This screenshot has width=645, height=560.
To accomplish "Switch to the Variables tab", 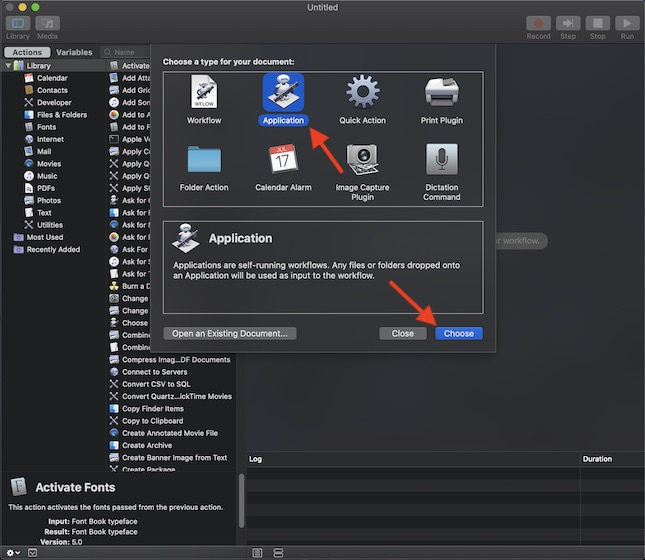I will click(x=74, y=52).
